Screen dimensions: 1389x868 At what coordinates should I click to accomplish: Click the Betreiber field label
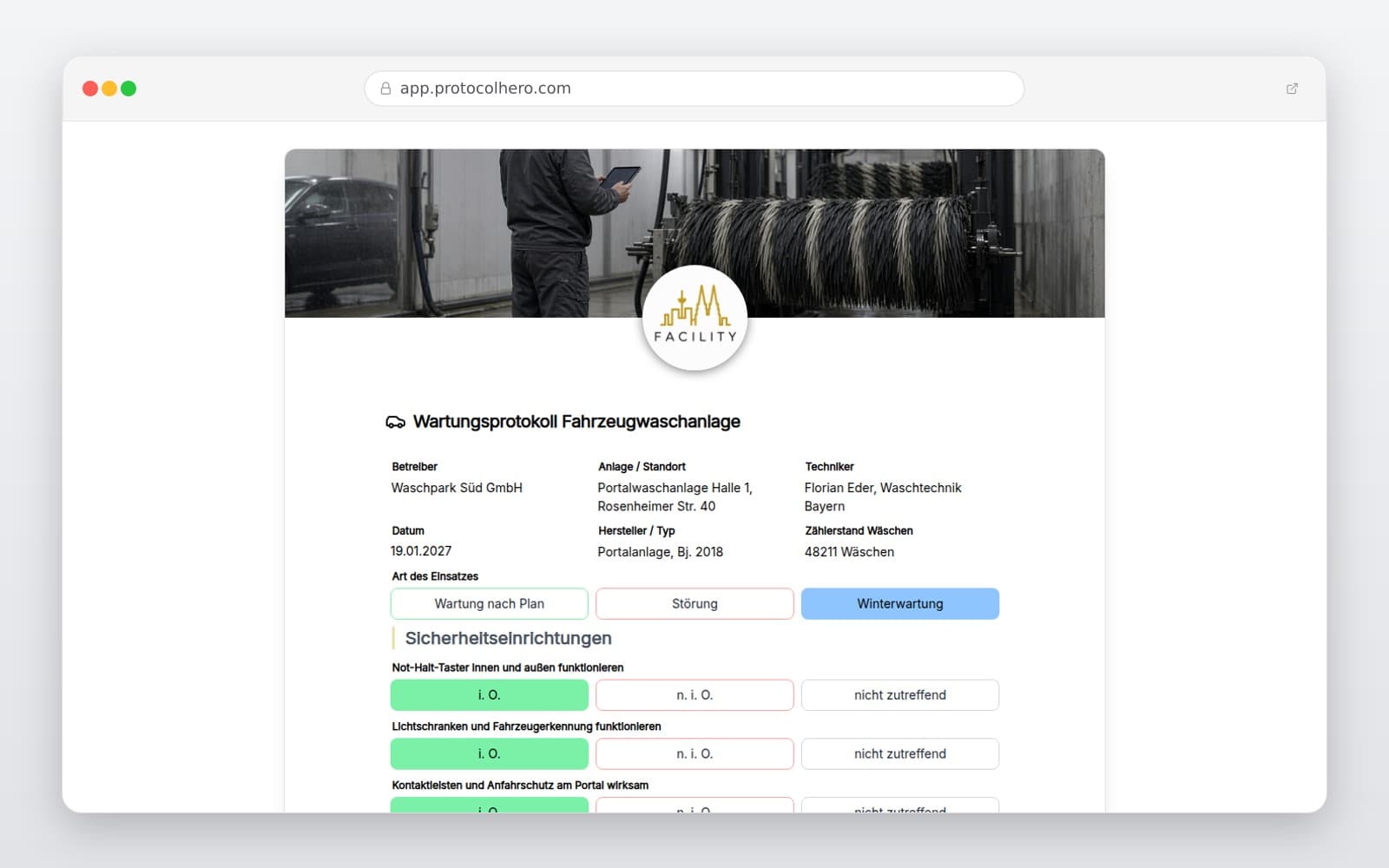pos(414,467)
